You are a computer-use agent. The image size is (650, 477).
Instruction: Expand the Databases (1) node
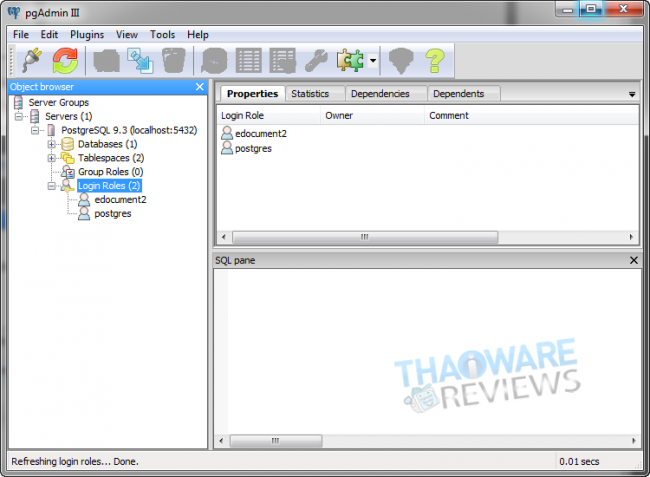click(52, 144)
